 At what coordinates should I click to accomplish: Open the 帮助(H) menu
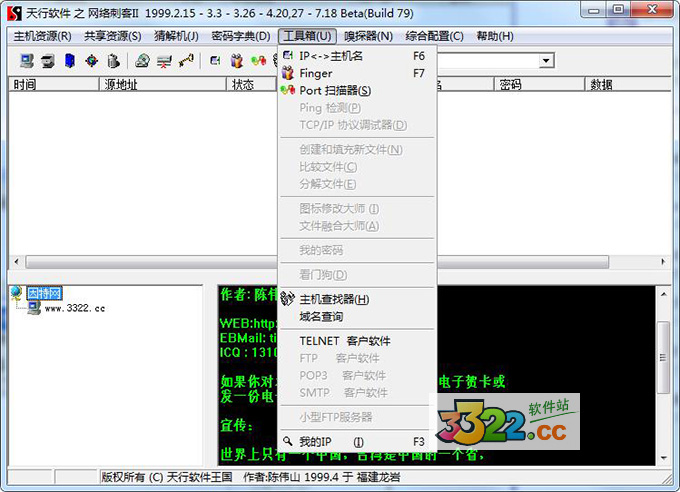(495, 36)
